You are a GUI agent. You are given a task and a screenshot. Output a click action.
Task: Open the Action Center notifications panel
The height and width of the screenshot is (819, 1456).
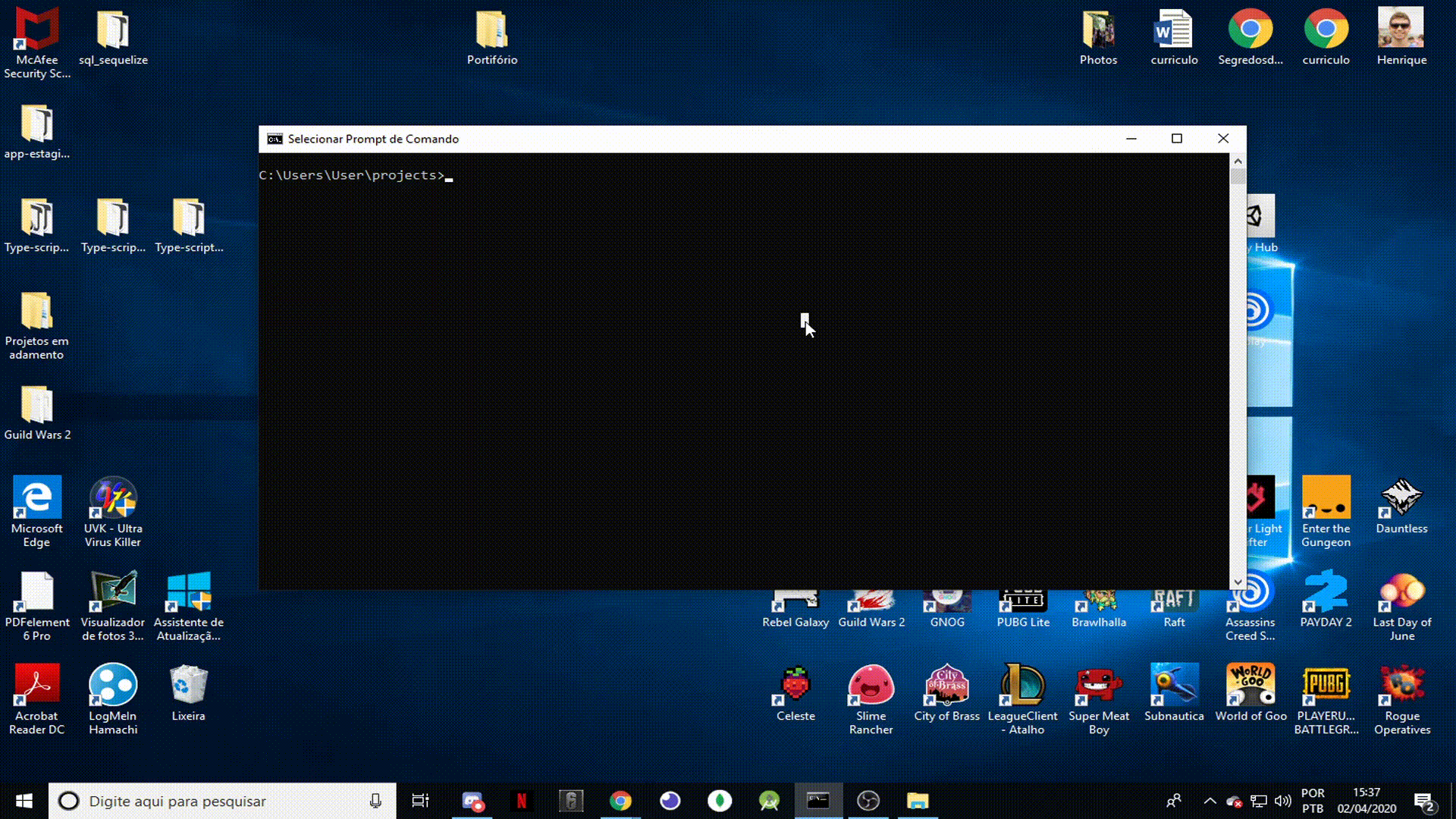point(1423,801)
